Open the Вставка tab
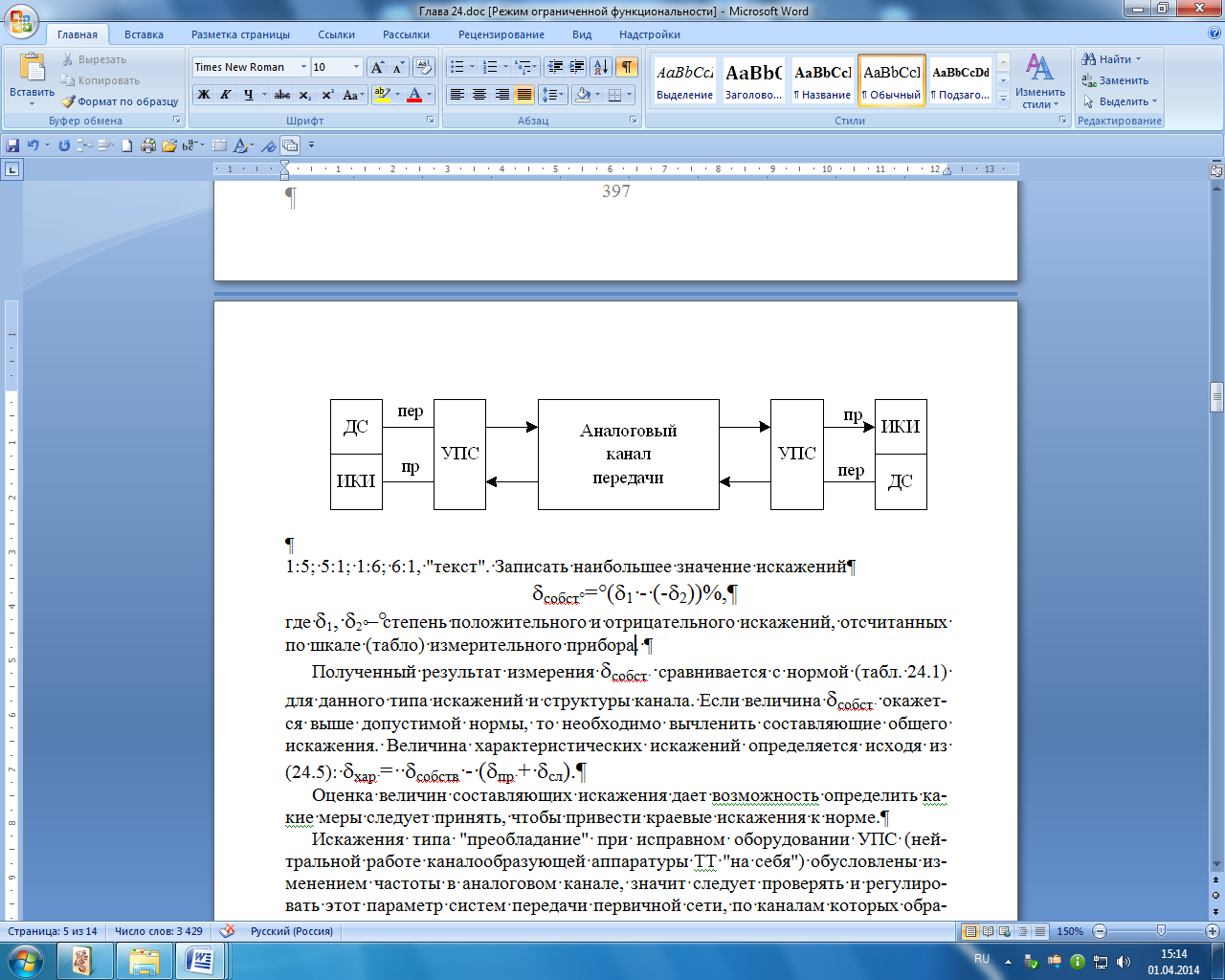 click(x=144, y=34)
